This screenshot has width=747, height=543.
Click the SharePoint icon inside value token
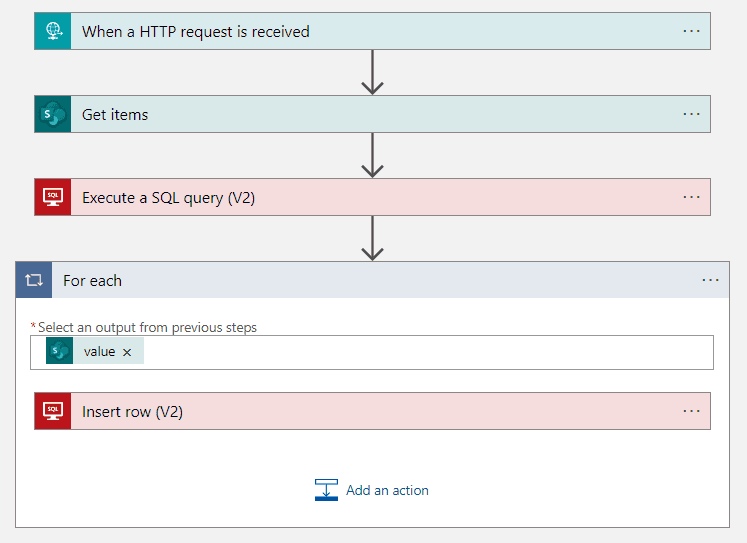(60, 351)
